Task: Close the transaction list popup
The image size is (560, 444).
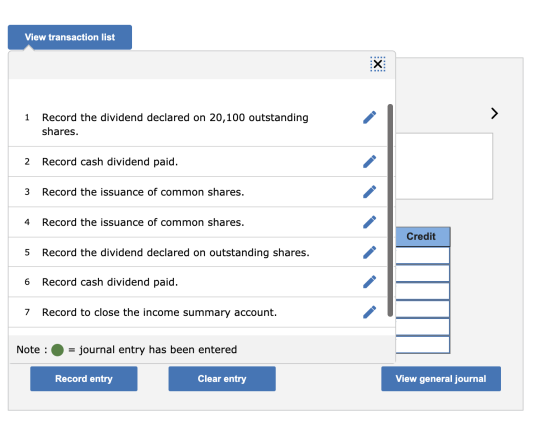Action: coord(378,64)
